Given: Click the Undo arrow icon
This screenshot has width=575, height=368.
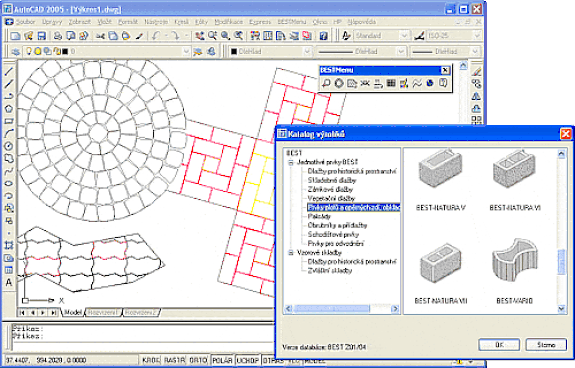Looking at the screenshot, I should pyautogui.click(x=157, y=36).
